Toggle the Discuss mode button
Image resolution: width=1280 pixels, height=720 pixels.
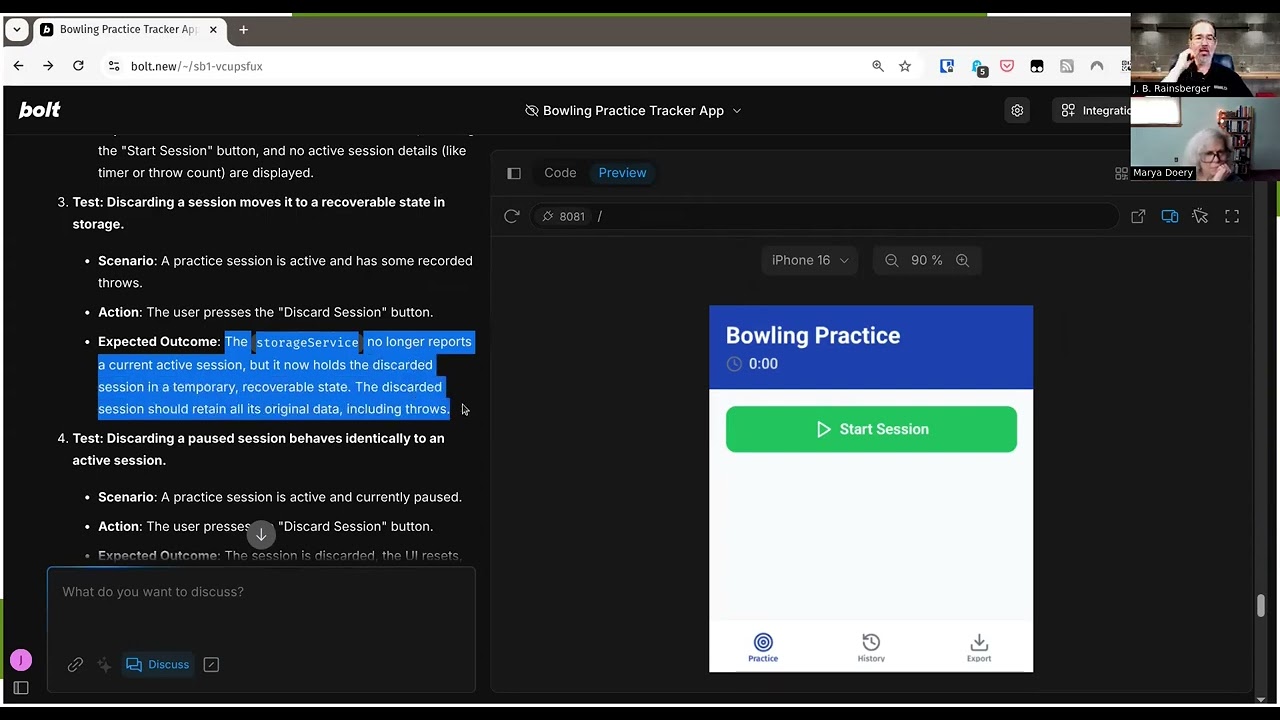[157, 664]
